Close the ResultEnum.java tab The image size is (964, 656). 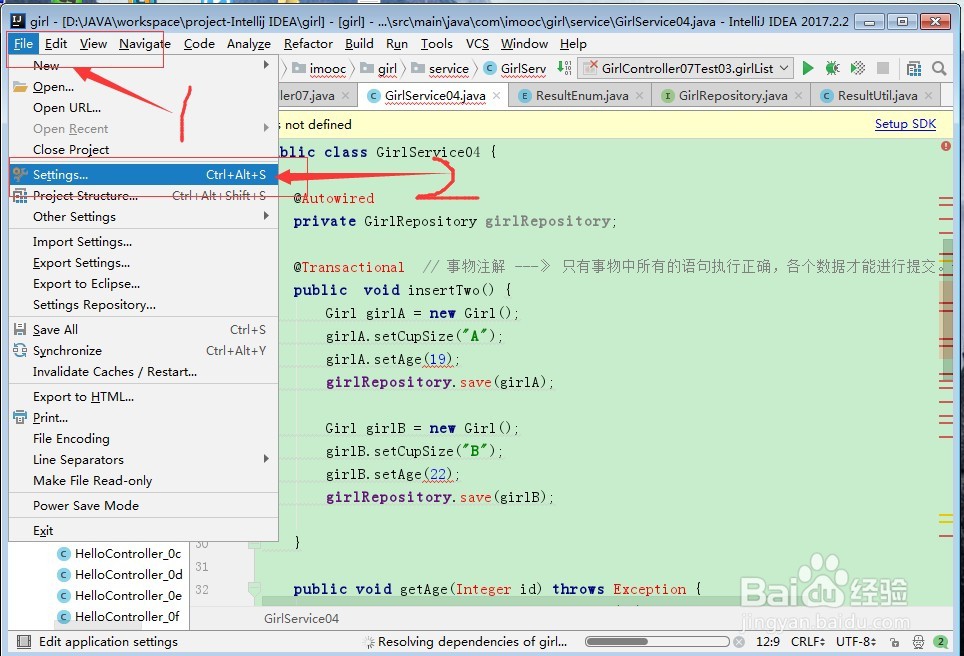[x=639, y=95]
